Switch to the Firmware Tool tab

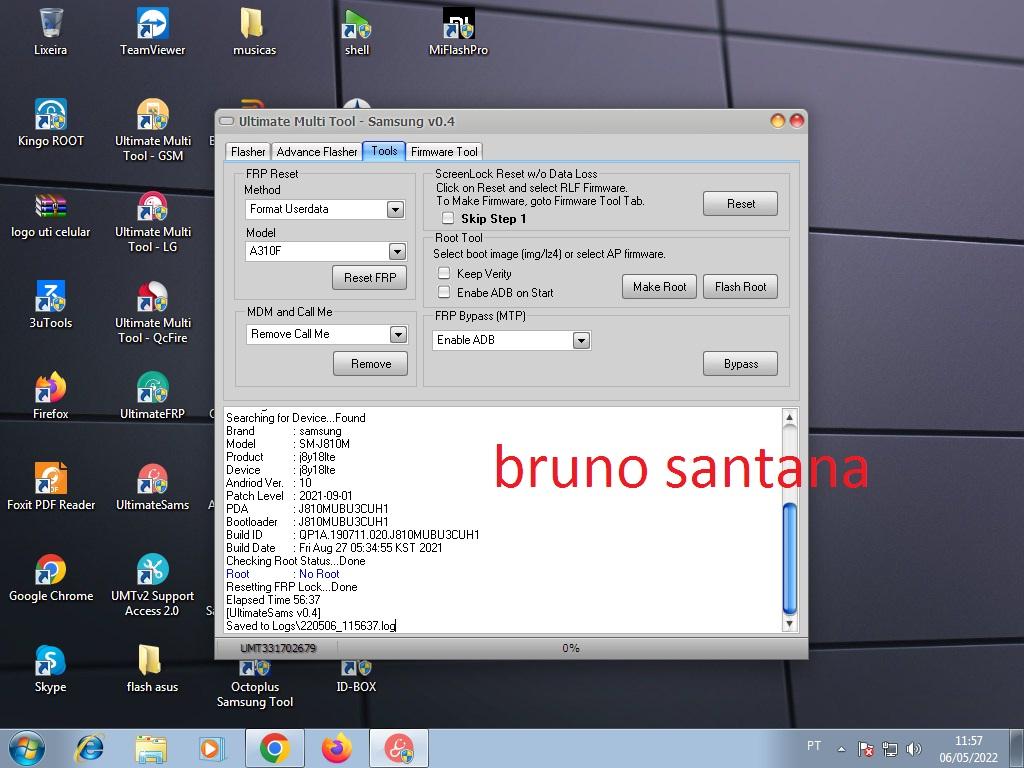pos(444,152)
